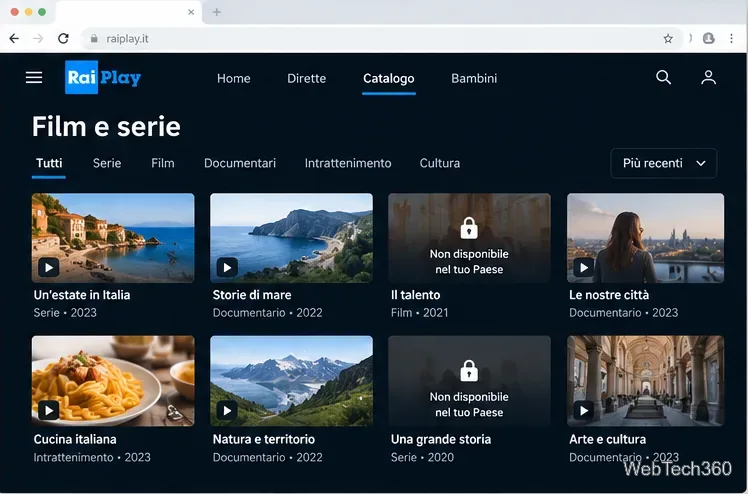Open a new browser tab
Screen dimensions: 748x494
pos(217,12)
